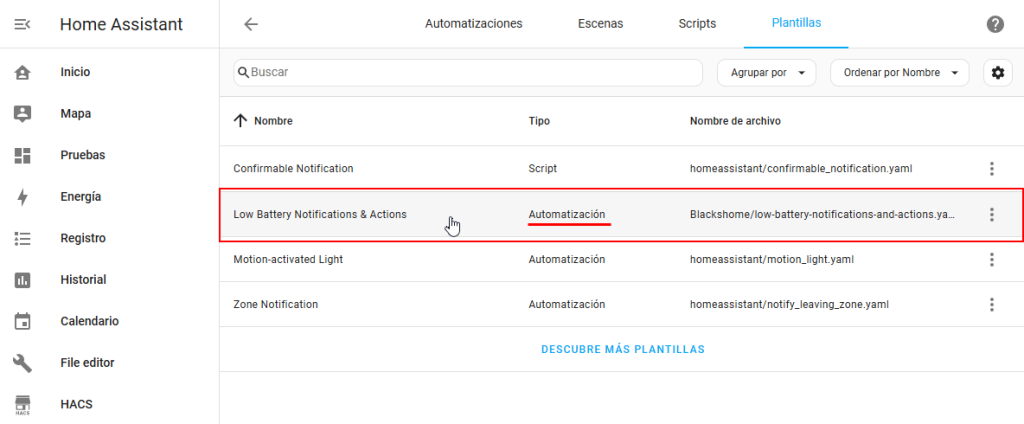Viewport: 1024px width, 424px height.
Task: Collapse the sidebar with the menu icon
Action: click(22, 24)
